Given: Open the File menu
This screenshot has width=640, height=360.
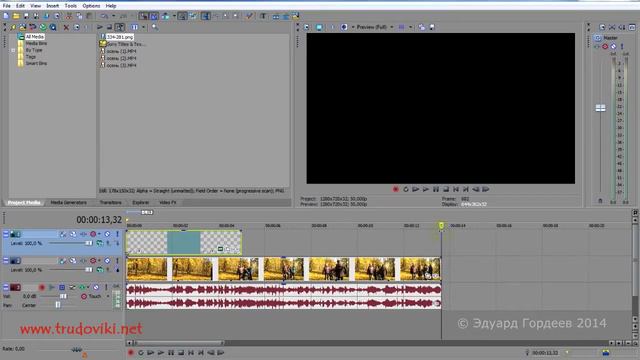Looking at the screenshot, I should (7, 6).
